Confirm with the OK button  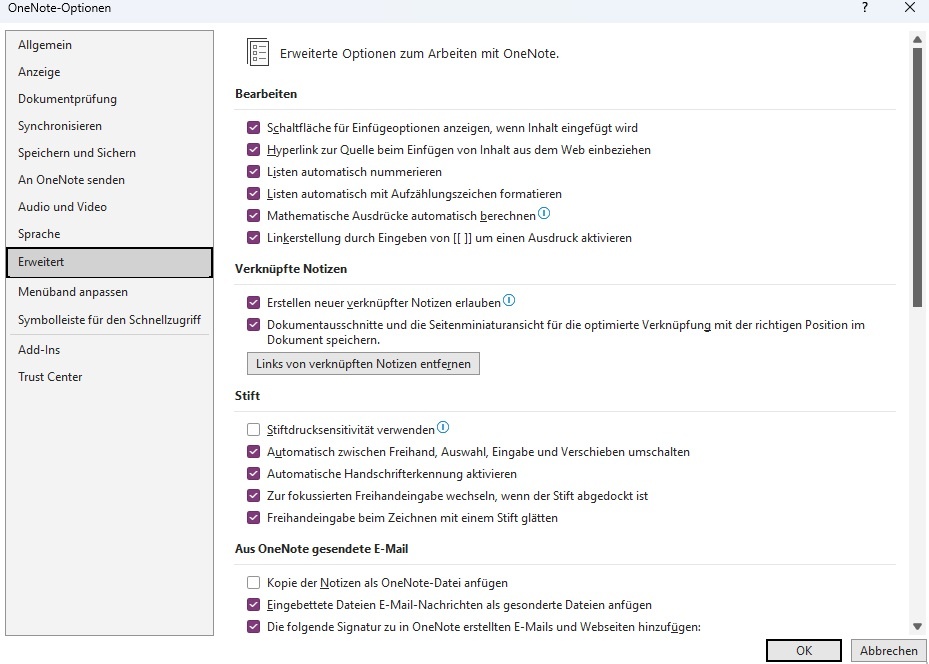pyautogui.click(x=803, y=650)
